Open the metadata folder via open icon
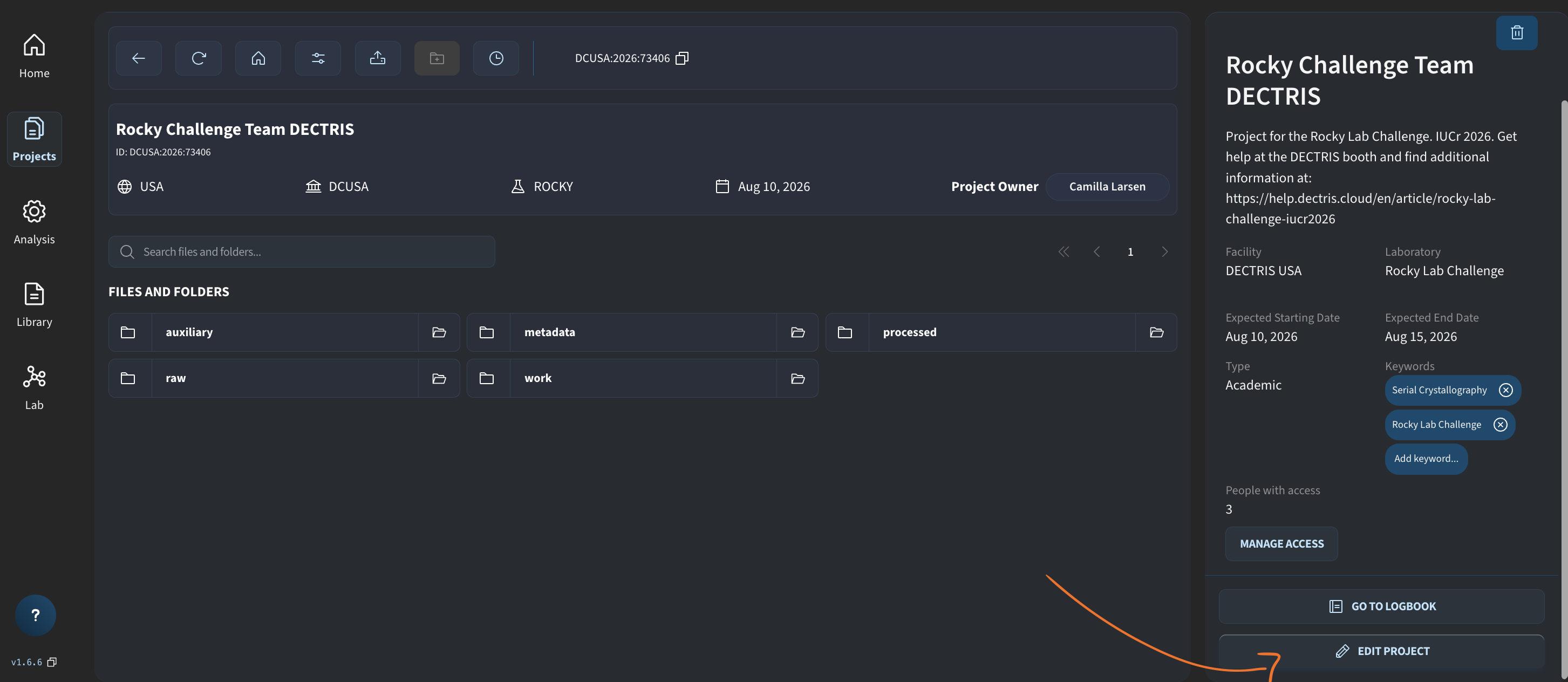 (x=797, y=332)
